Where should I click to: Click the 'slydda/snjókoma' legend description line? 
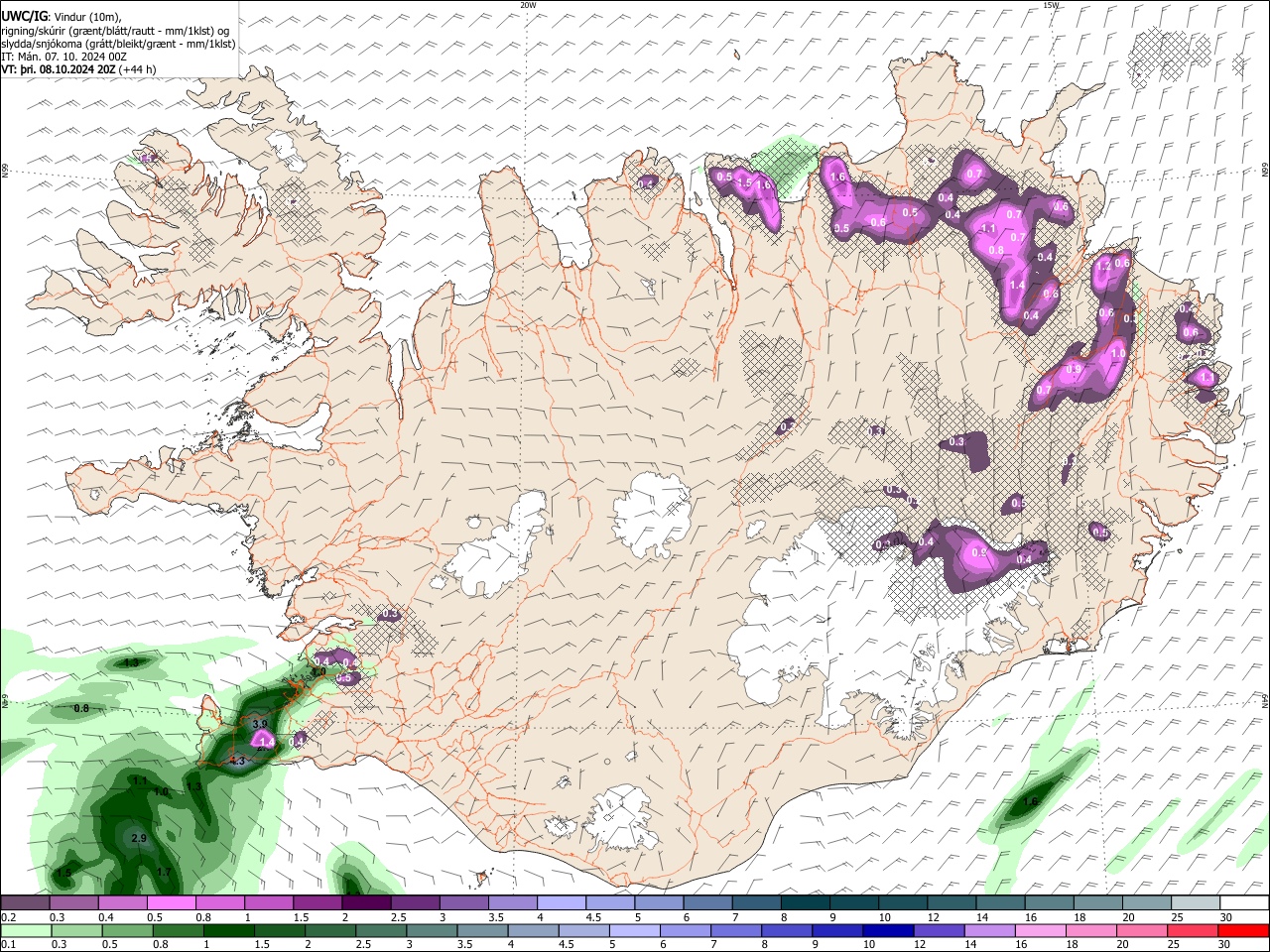click(118, 45)
